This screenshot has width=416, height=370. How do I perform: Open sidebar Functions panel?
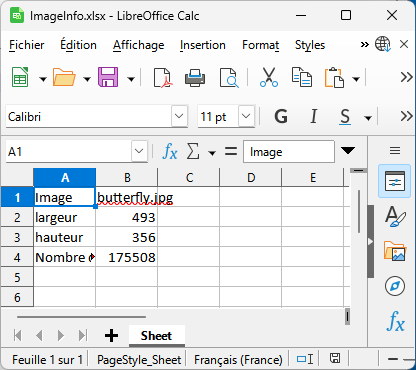(396, 321)
